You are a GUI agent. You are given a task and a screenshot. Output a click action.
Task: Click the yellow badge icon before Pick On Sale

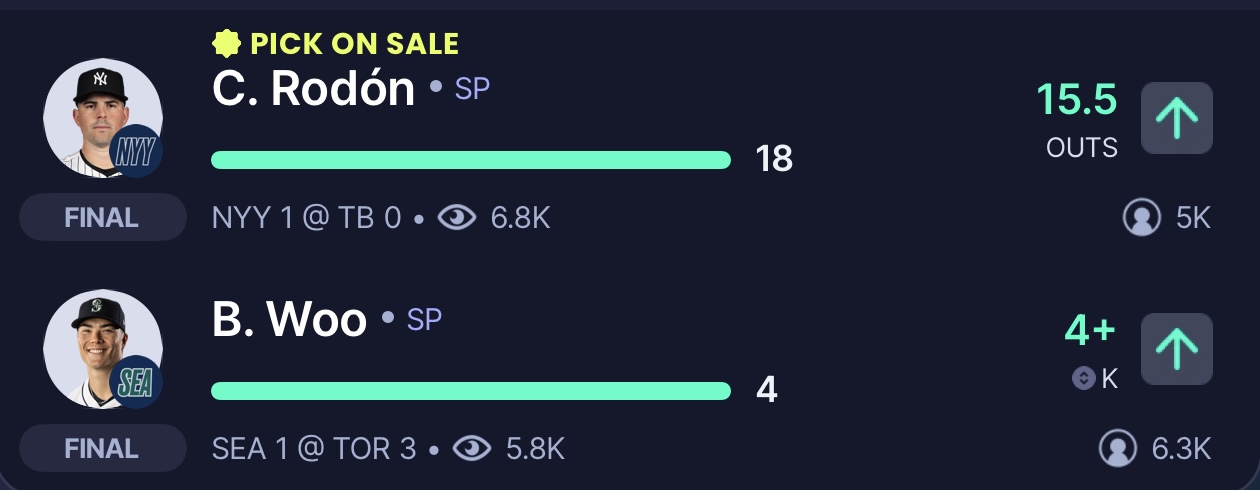click(227, 43)
